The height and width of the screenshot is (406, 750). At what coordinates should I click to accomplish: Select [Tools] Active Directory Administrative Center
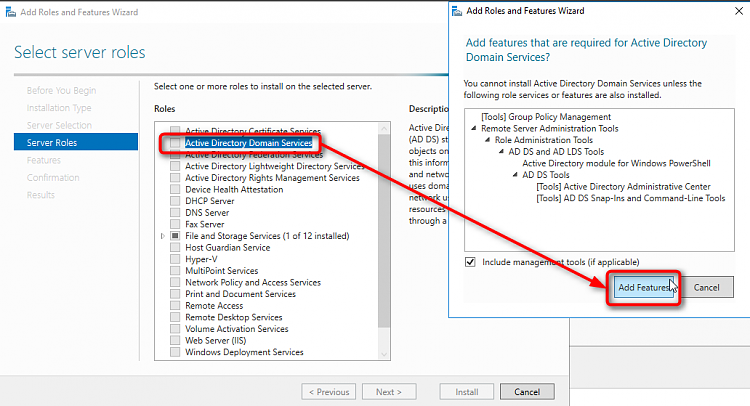[623, 187]
